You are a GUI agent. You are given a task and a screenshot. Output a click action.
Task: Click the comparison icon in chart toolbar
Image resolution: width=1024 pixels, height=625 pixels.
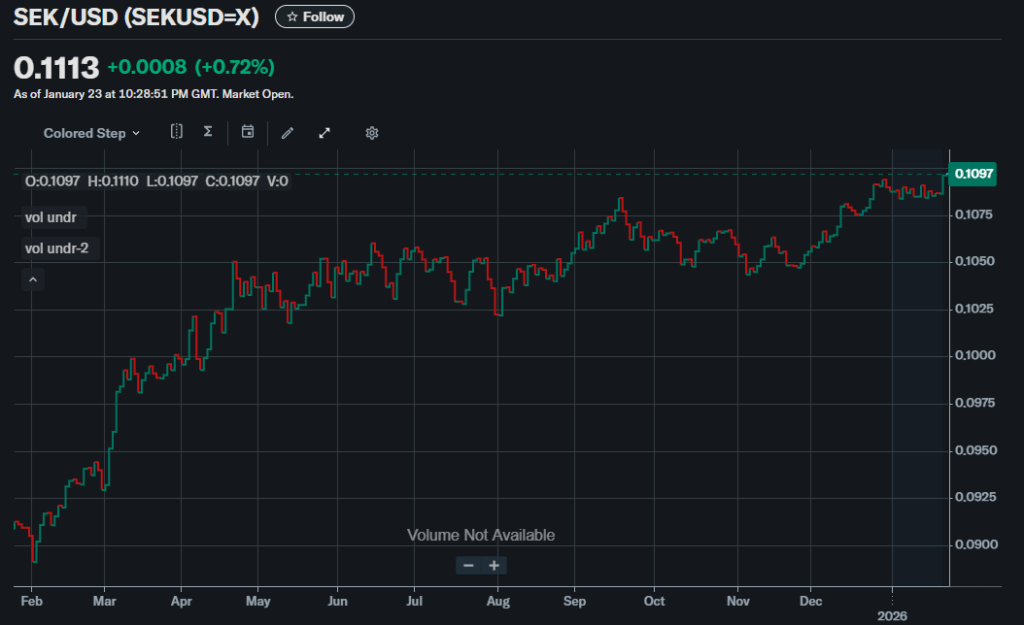177,132
